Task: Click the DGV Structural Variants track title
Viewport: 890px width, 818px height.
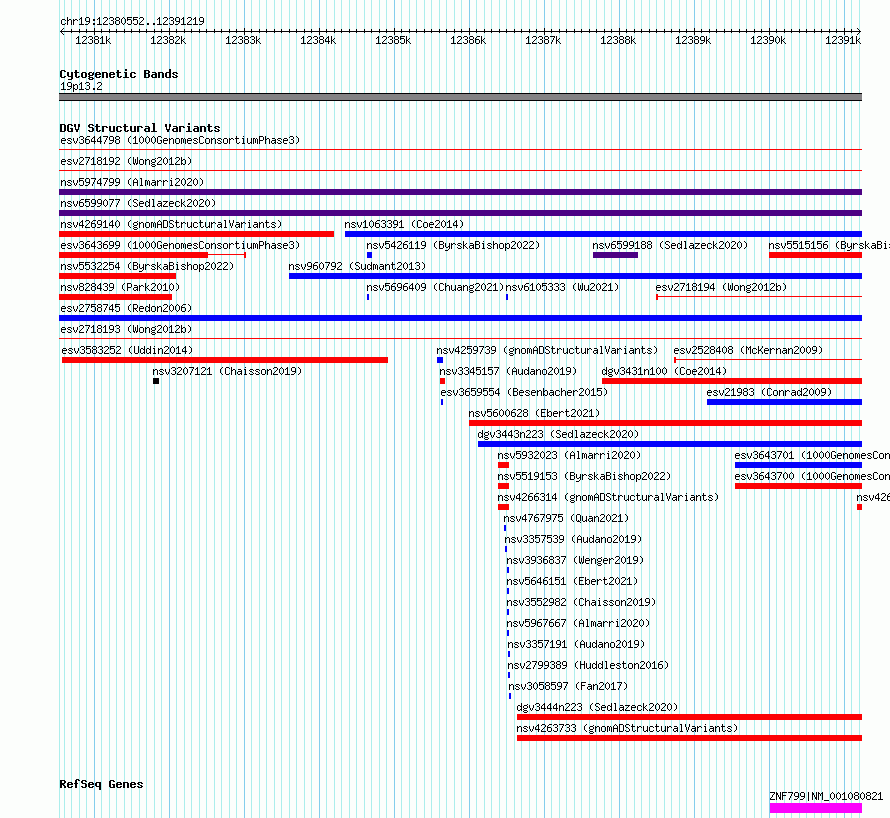Action: [140, 128]
